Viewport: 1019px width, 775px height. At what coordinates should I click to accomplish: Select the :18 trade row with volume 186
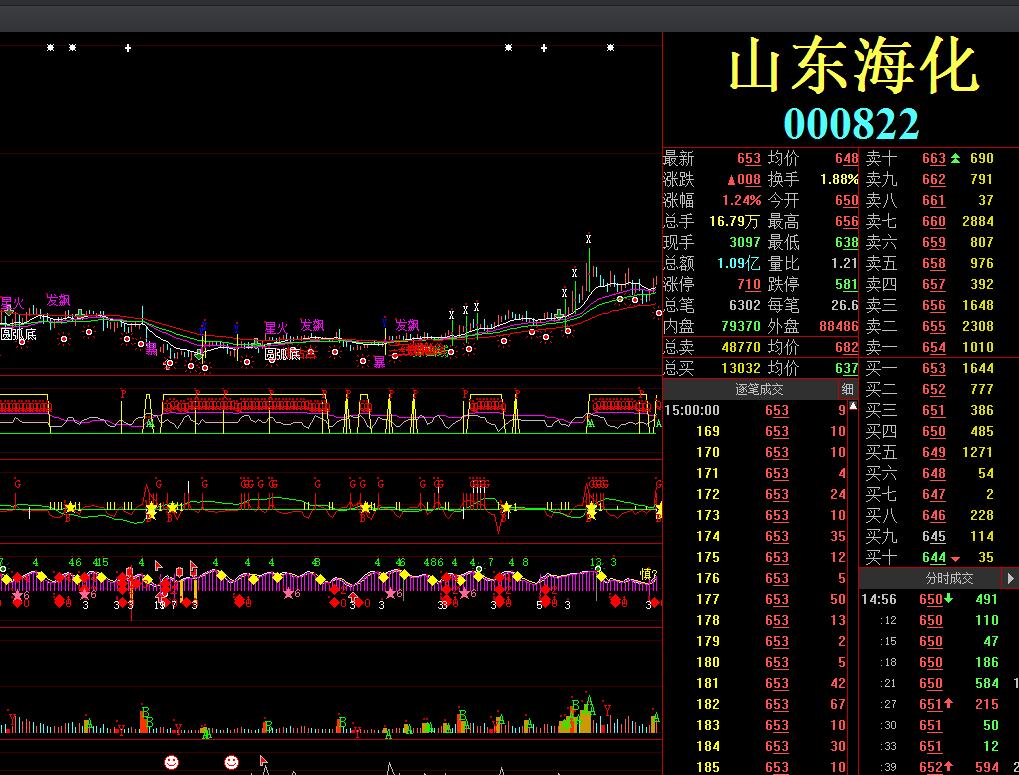click(x=938, y=662)
